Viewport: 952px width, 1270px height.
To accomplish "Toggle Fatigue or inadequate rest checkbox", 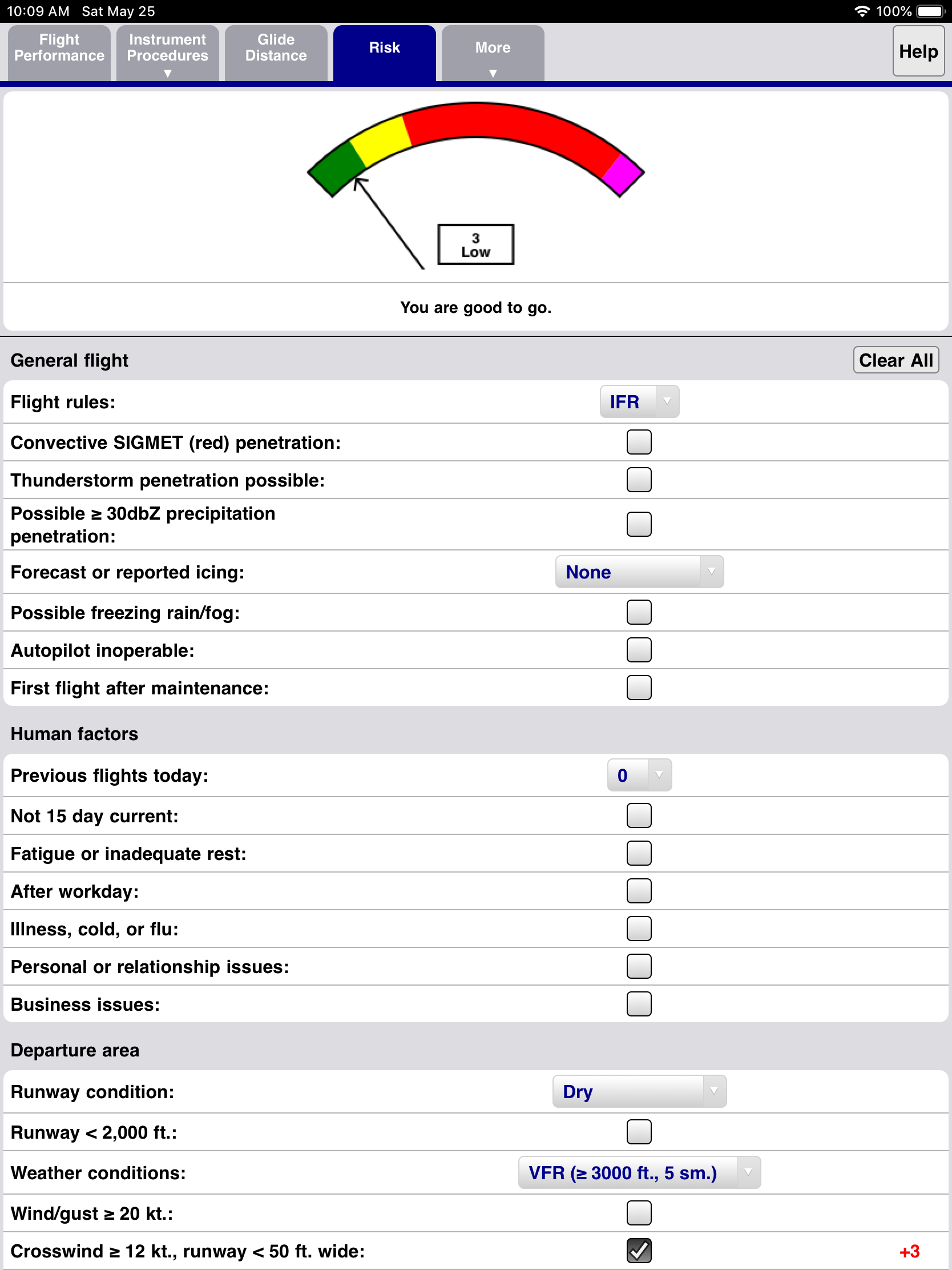I will (x=639, y=853).
